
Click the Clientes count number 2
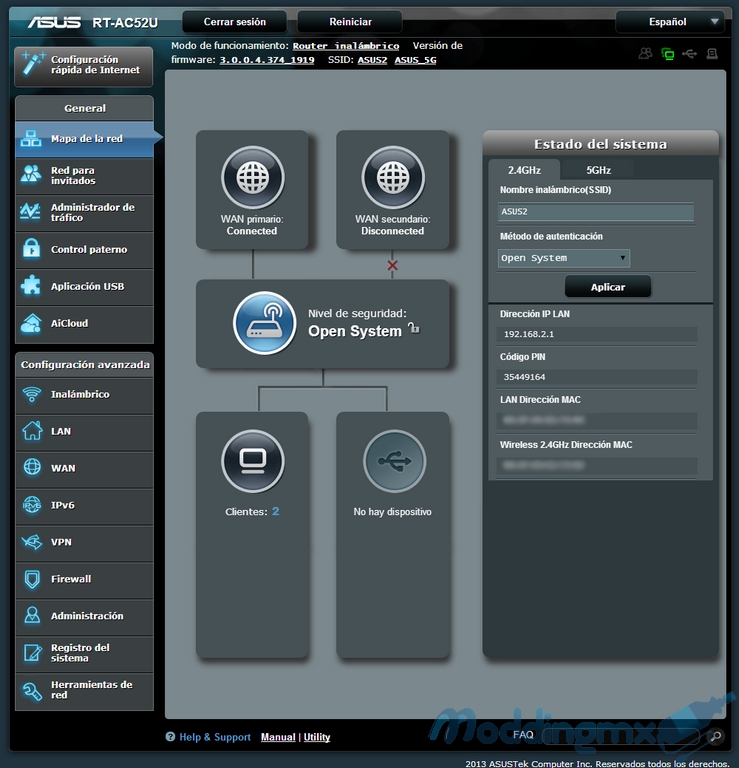point(276,511)
